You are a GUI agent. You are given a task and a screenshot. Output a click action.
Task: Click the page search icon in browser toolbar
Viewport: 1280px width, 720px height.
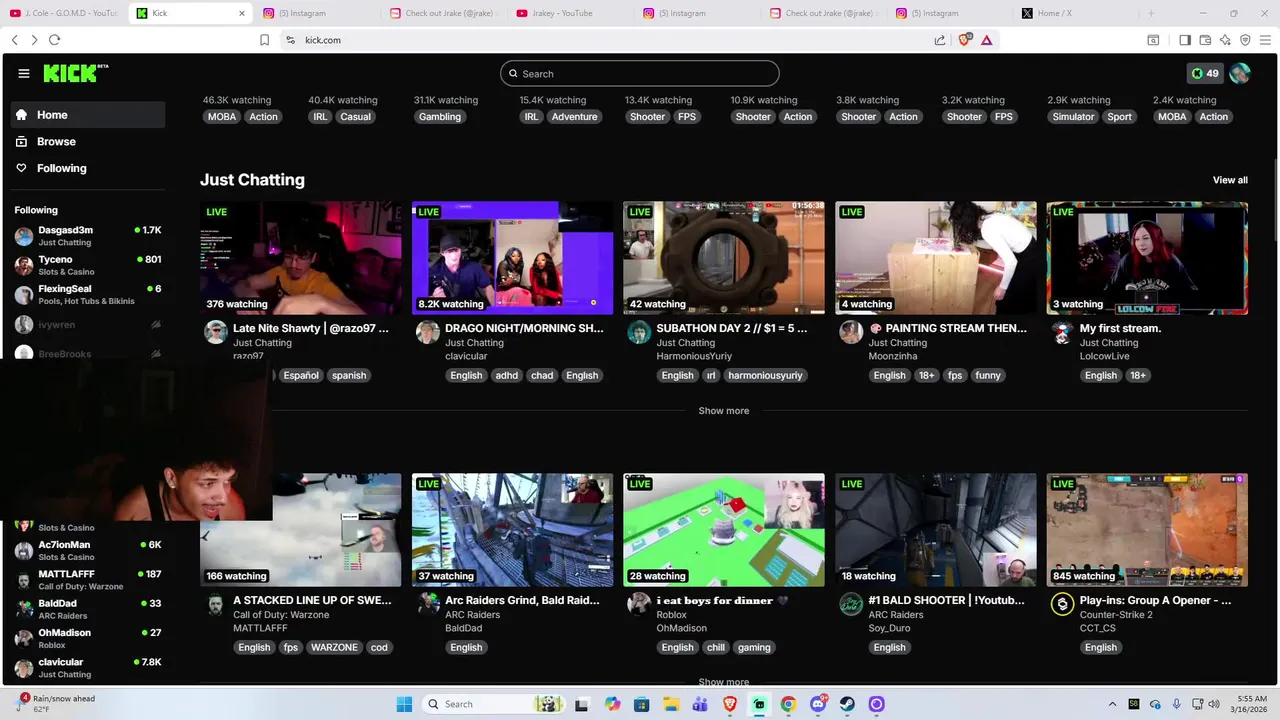coord(1153,40)
